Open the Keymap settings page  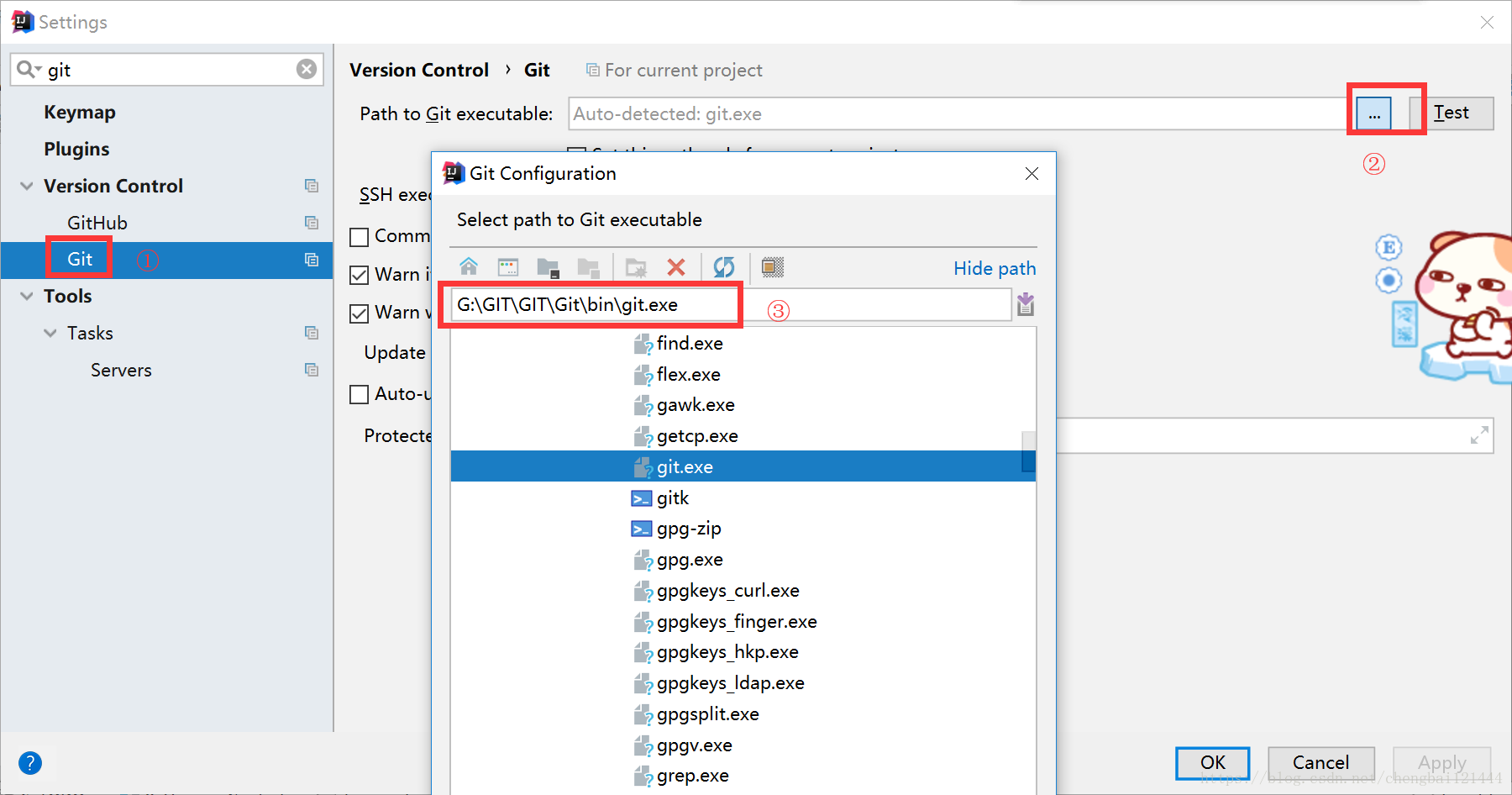coord(80,112)
